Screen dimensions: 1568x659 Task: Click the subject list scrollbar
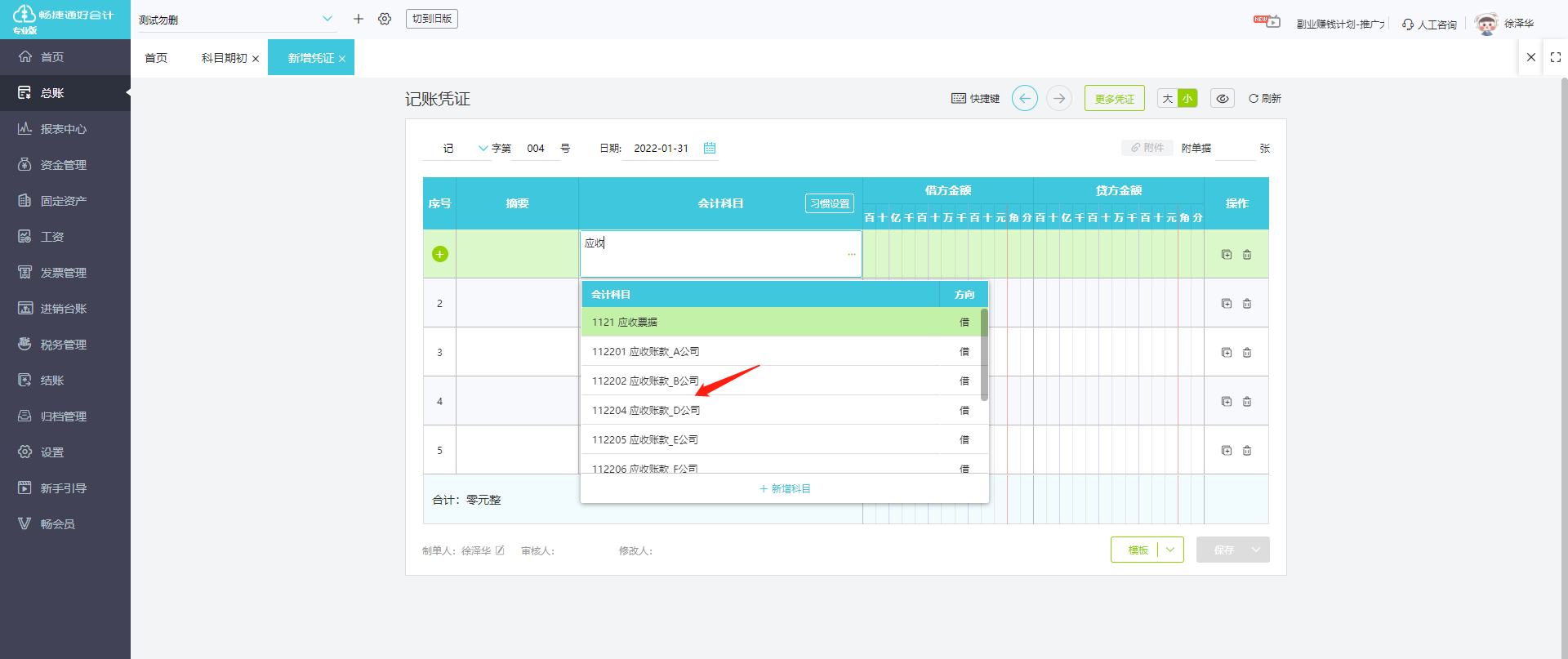pos(985,354)
